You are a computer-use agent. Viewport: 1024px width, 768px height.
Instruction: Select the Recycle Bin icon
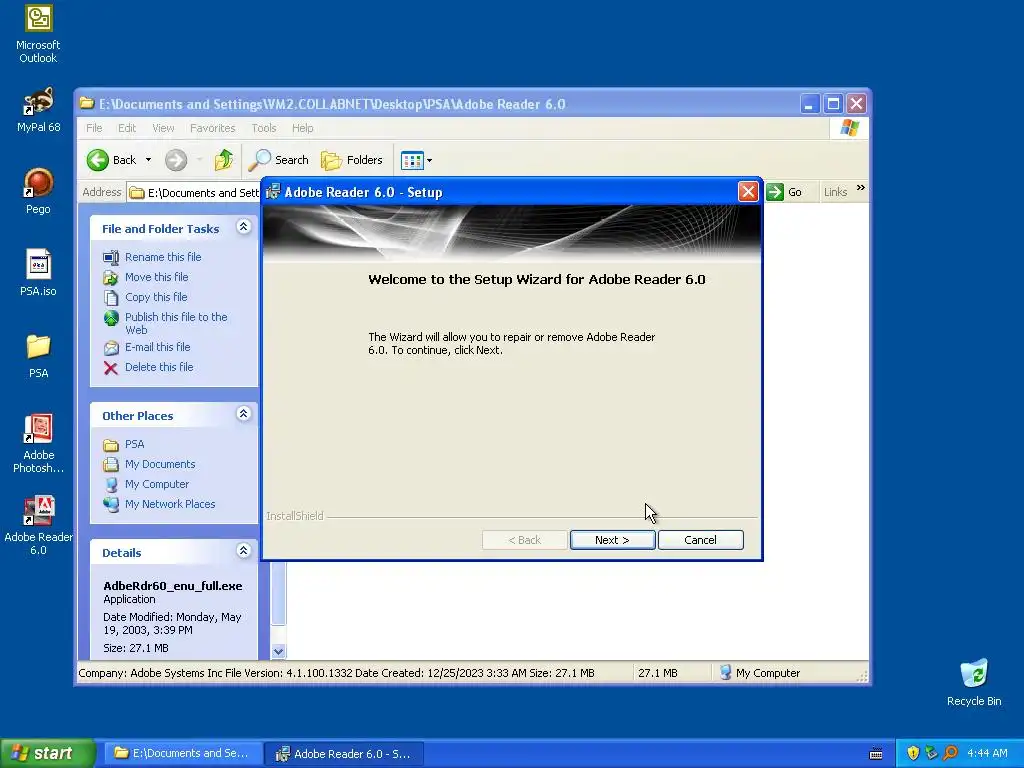974,682
